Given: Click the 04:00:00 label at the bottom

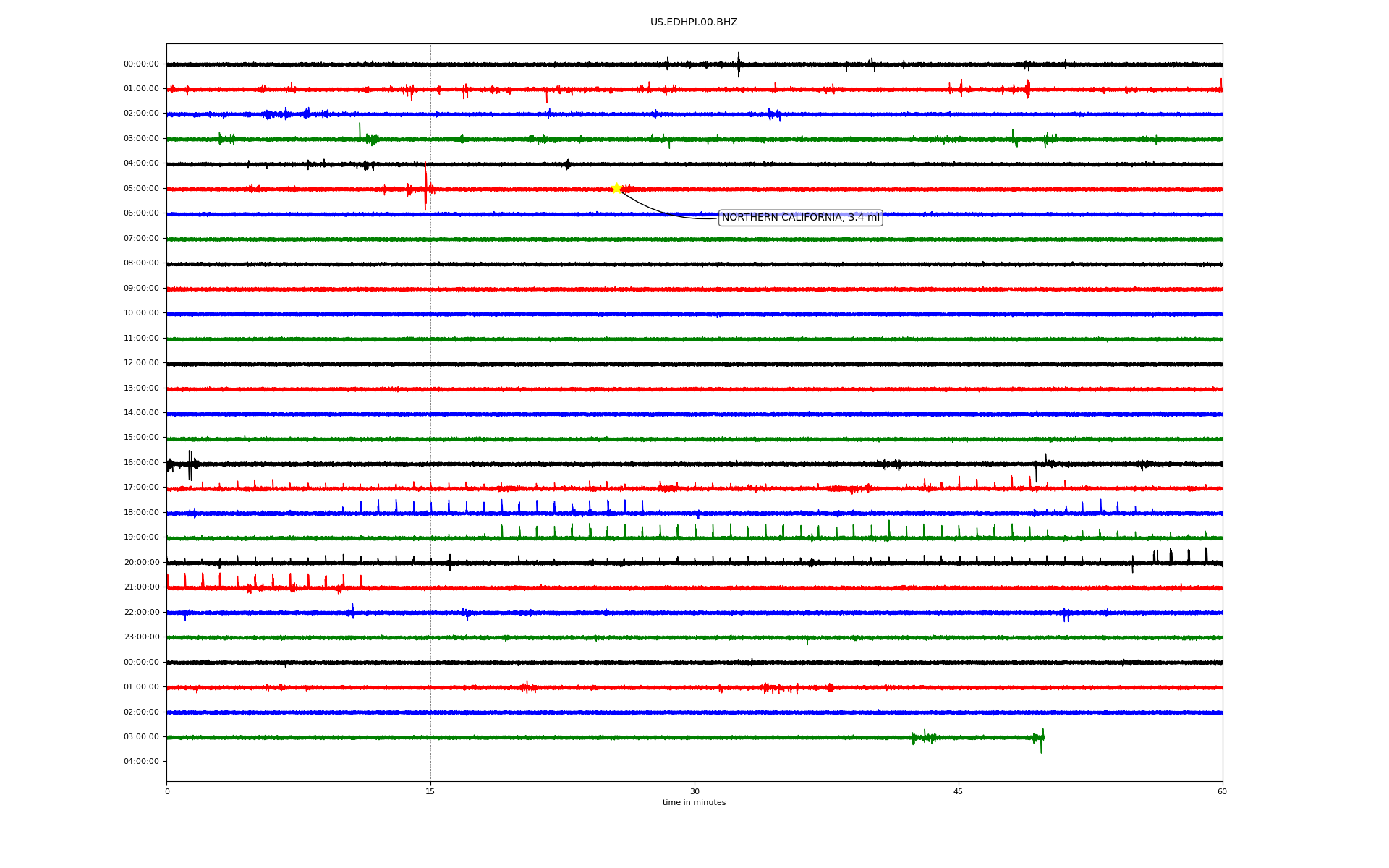Looking at the screenshot, I should (x=141, y=762).
